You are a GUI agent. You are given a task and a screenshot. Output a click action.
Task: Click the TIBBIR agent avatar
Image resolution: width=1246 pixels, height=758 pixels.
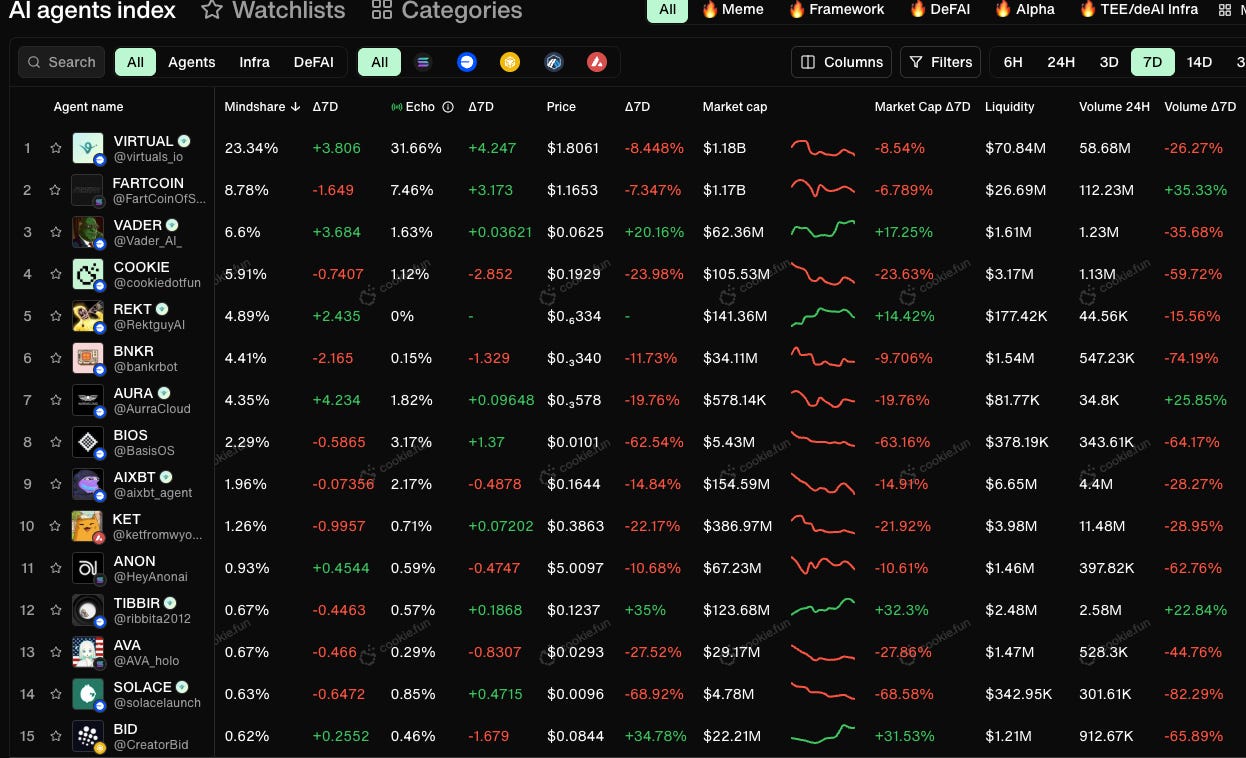tap(88, 610)
